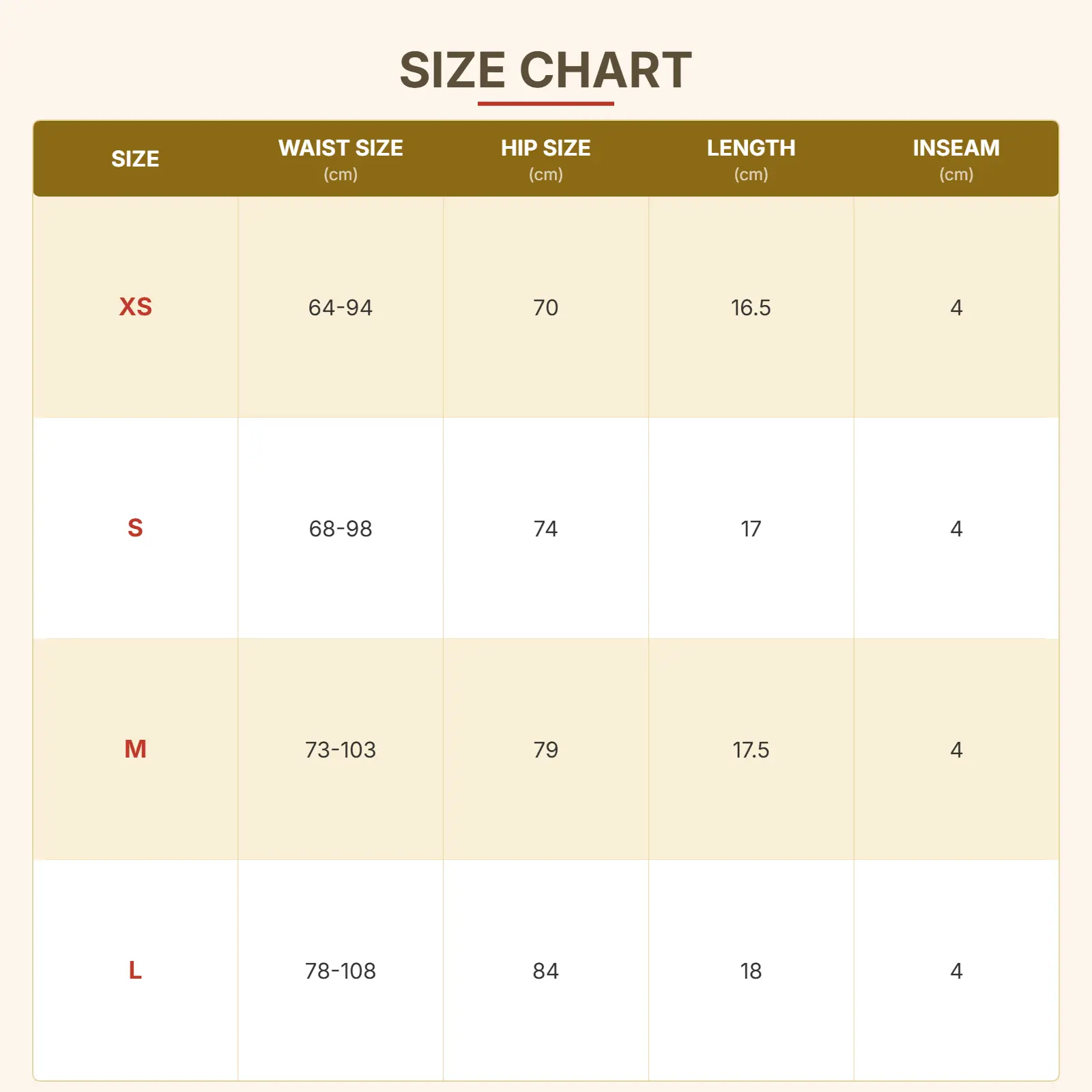Click the 73-103 waist measurement
The width and height of the screenshot is (1092, 1092).
[341, 750]
